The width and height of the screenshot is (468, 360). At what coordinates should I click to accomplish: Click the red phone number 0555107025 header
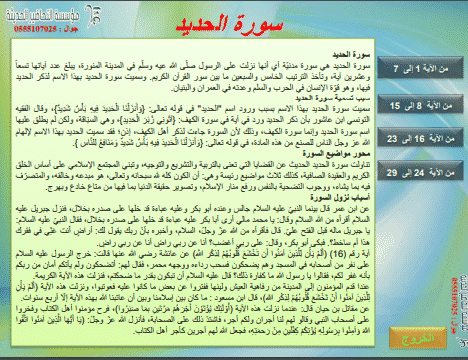pyautogui.click(x=46, y=29)
